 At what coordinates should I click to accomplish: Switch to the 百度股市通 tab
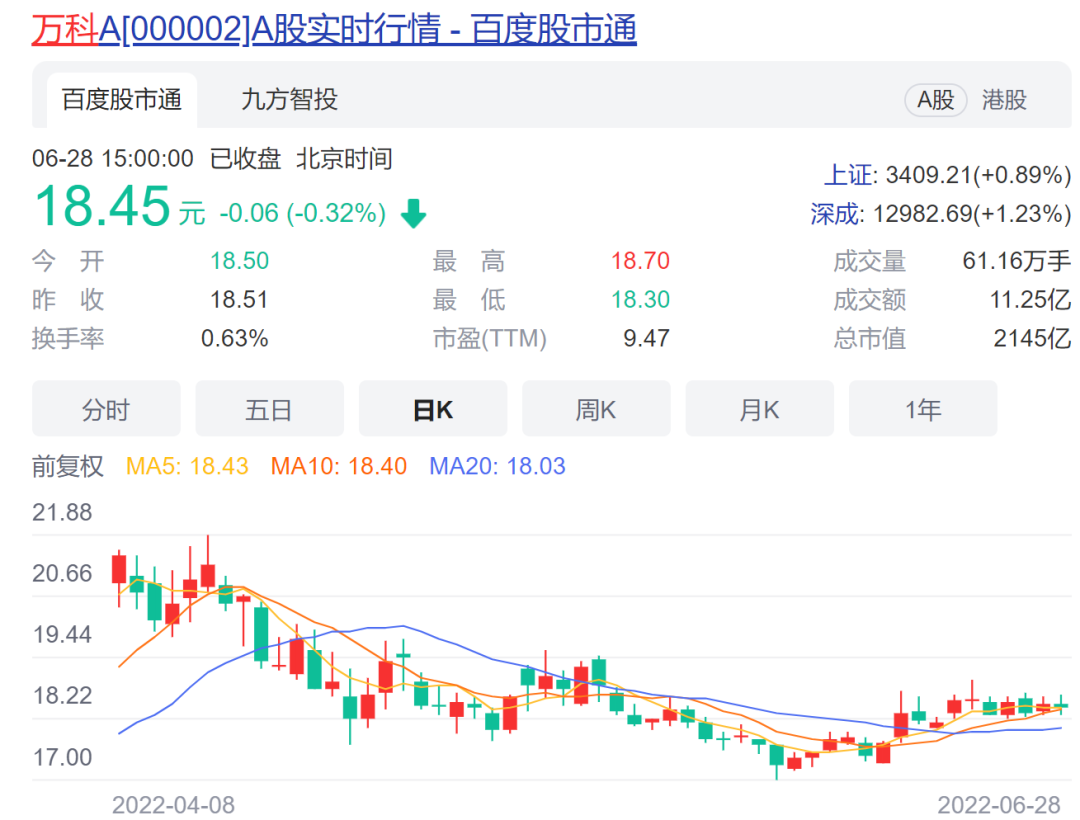coord(122,100)
